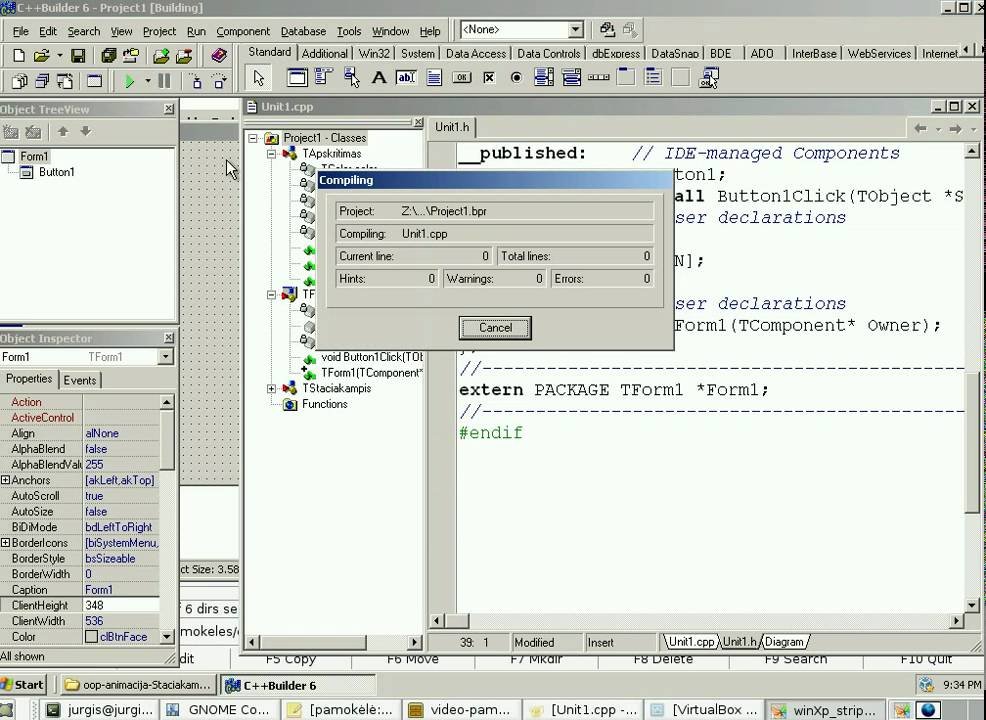Select the ScrollBar component in palette
Screen dimensions: 986x720
[598, 78]
